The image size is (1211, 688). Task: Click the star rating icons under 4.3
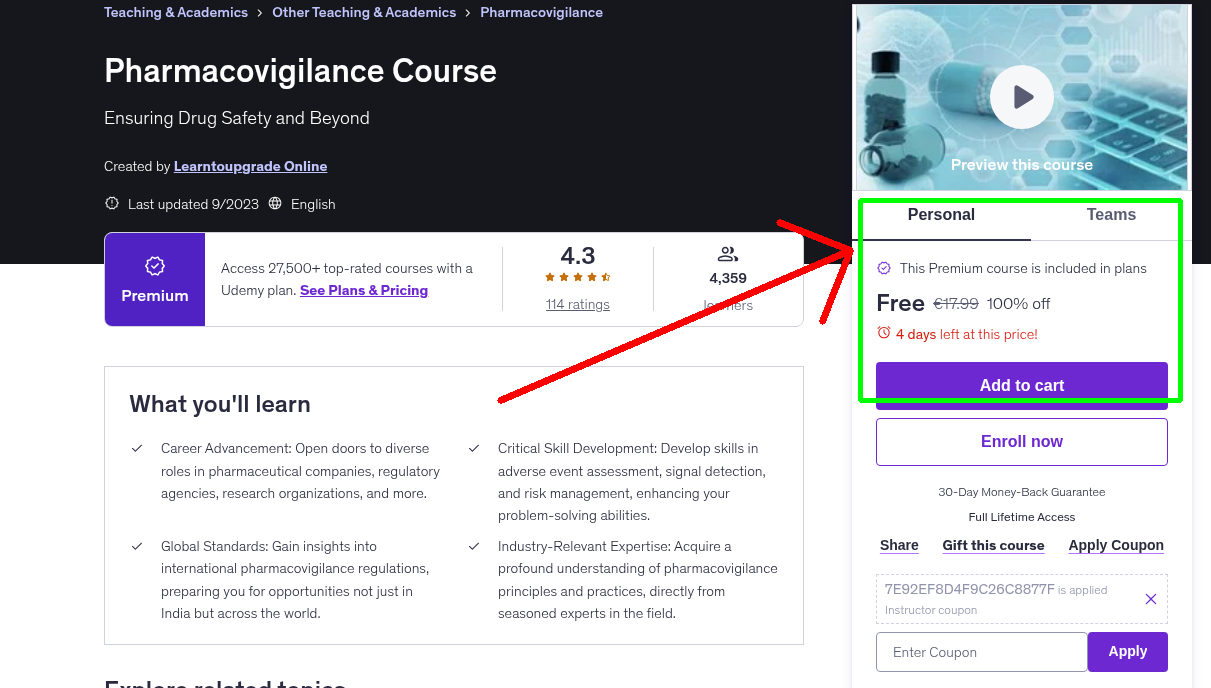coord(577,275)
